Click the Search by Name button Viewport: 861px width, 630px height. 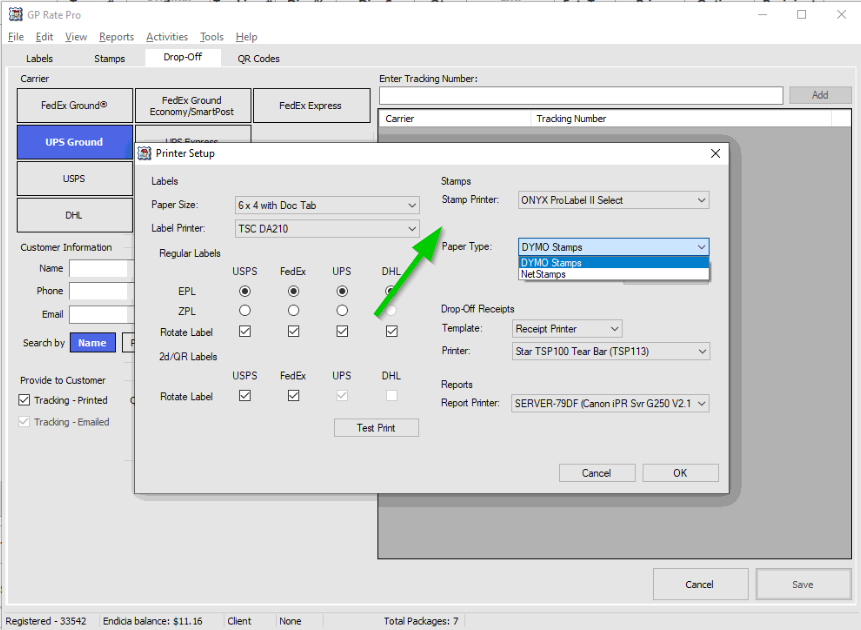point(92,343)
